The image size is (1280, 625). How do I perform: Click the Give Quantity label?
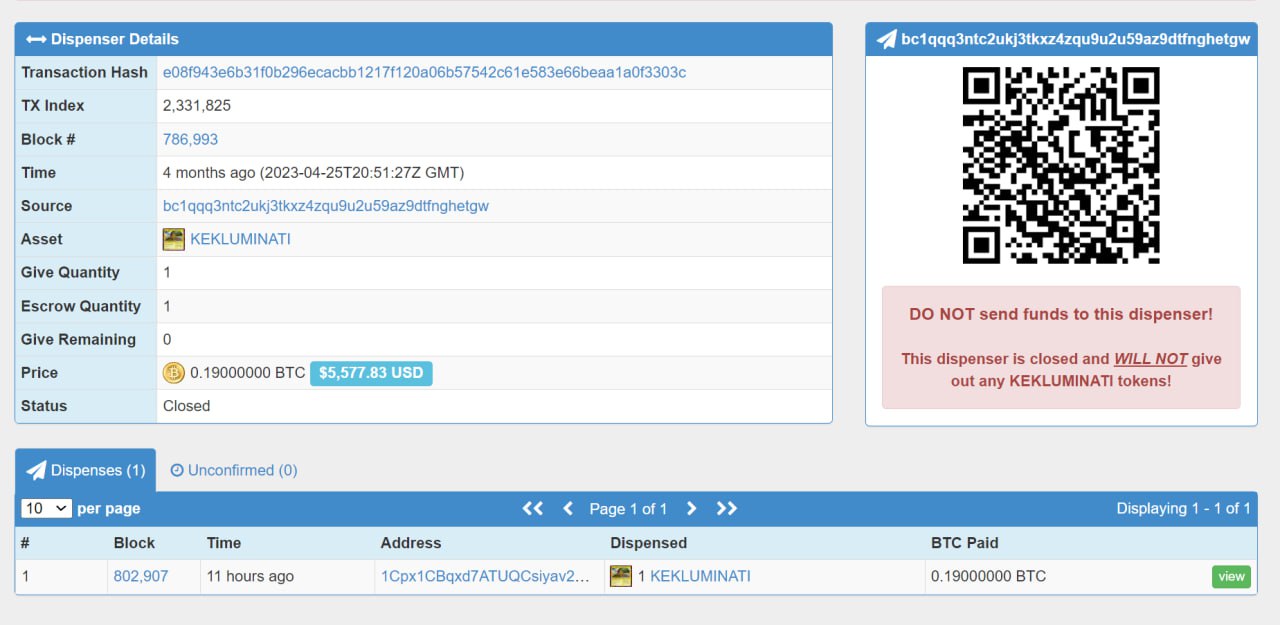click(x=70, y=272)
